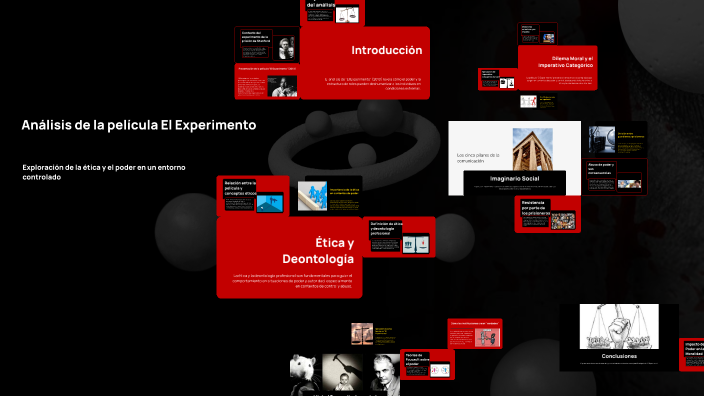
Task: Click the sepia justice scales image
Action: point(362,334)
